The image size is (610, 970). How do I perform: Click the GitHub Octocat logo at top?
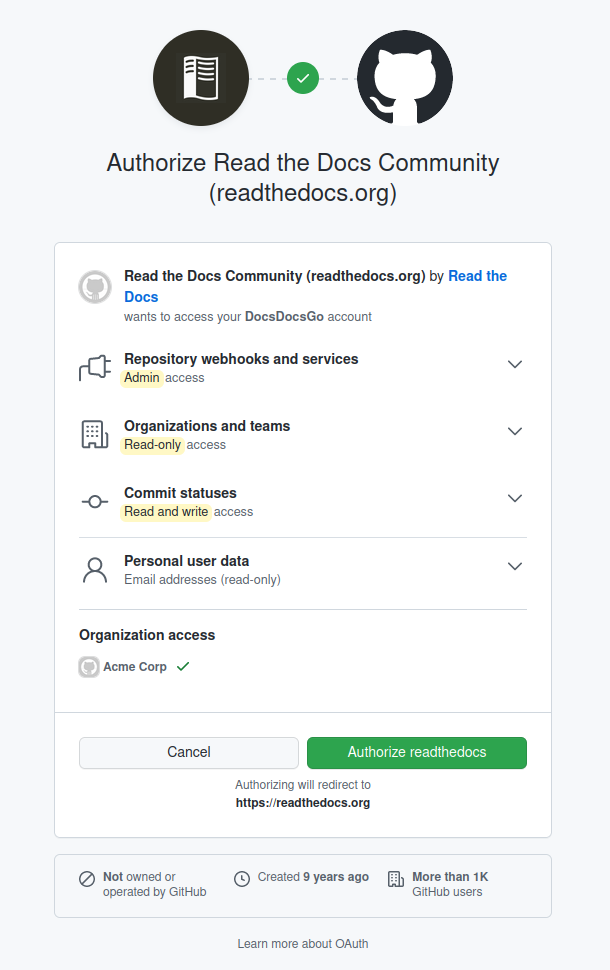click(x=405, y=78)
